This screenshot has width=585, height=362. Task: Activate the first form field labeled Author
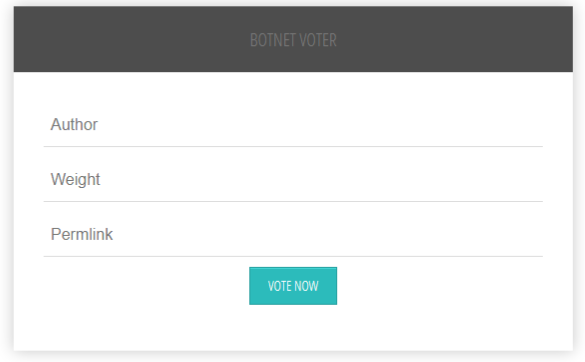click(293, 125)
